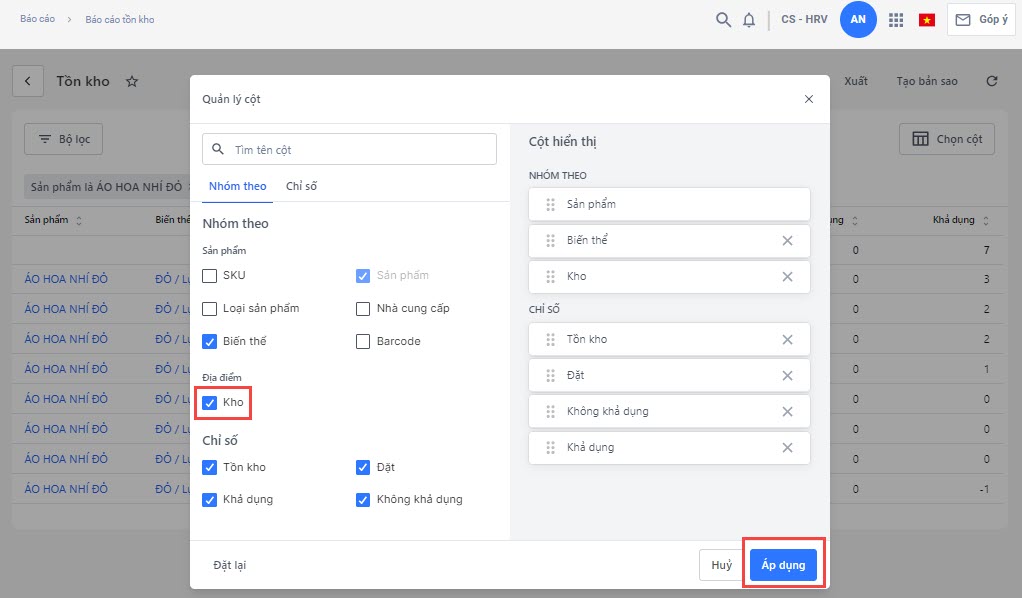Check Nhà cung cấp grouping option
This screenshot has width=1022, height=598.
point(364,308)
